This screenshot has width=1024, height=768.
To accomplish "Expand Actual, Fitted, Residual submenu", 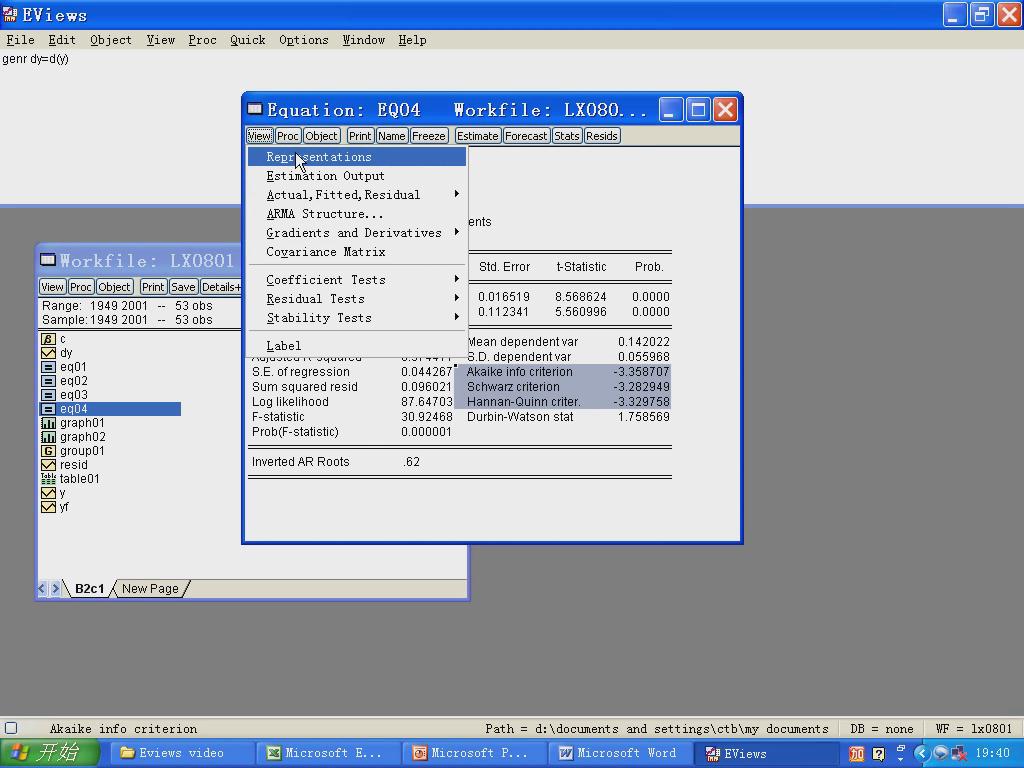I will click(357, 195).
